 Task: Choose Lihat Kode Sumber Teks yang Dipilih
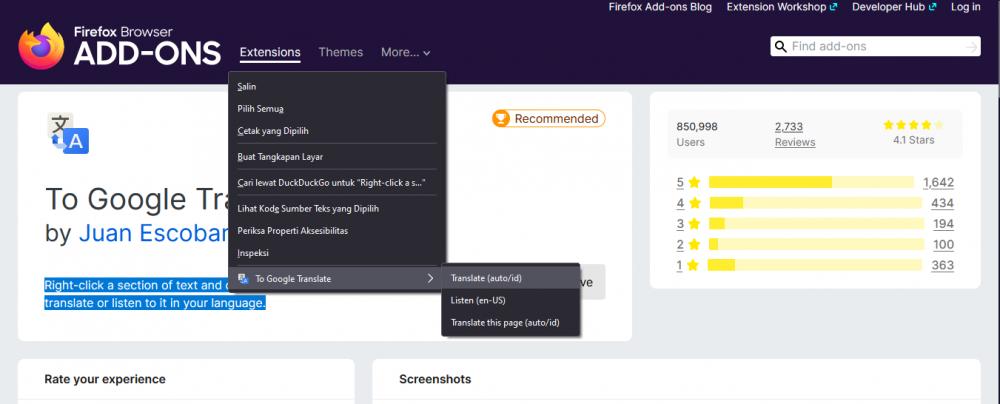click(x=337, y=208)
